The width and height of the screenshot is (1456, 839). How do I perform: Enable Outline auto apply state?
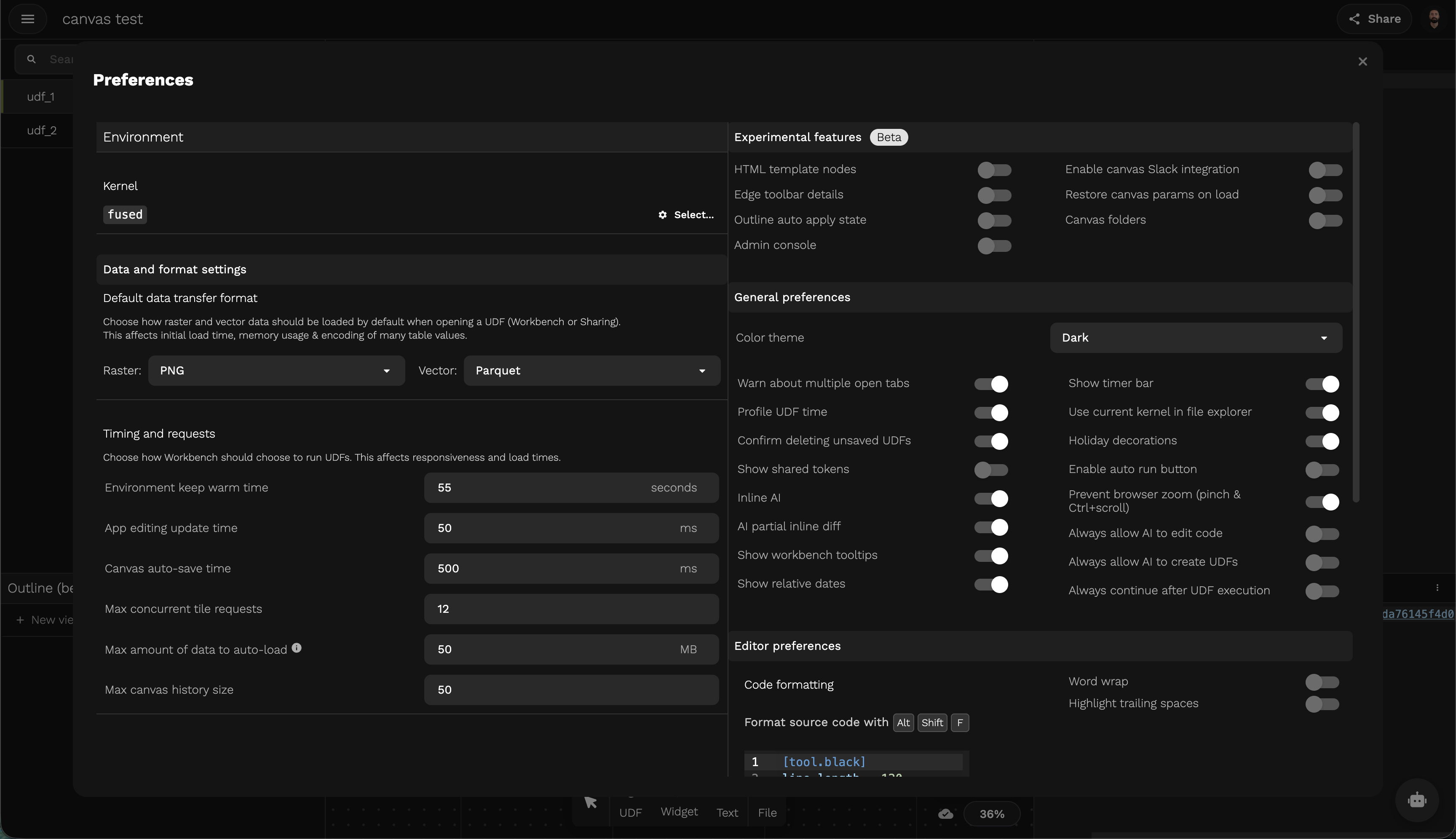(x=994, y=221)
